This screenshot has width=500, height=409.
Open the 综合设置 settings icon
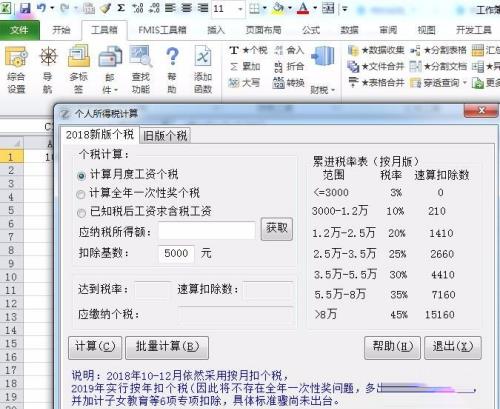click(x=16, y=69)
